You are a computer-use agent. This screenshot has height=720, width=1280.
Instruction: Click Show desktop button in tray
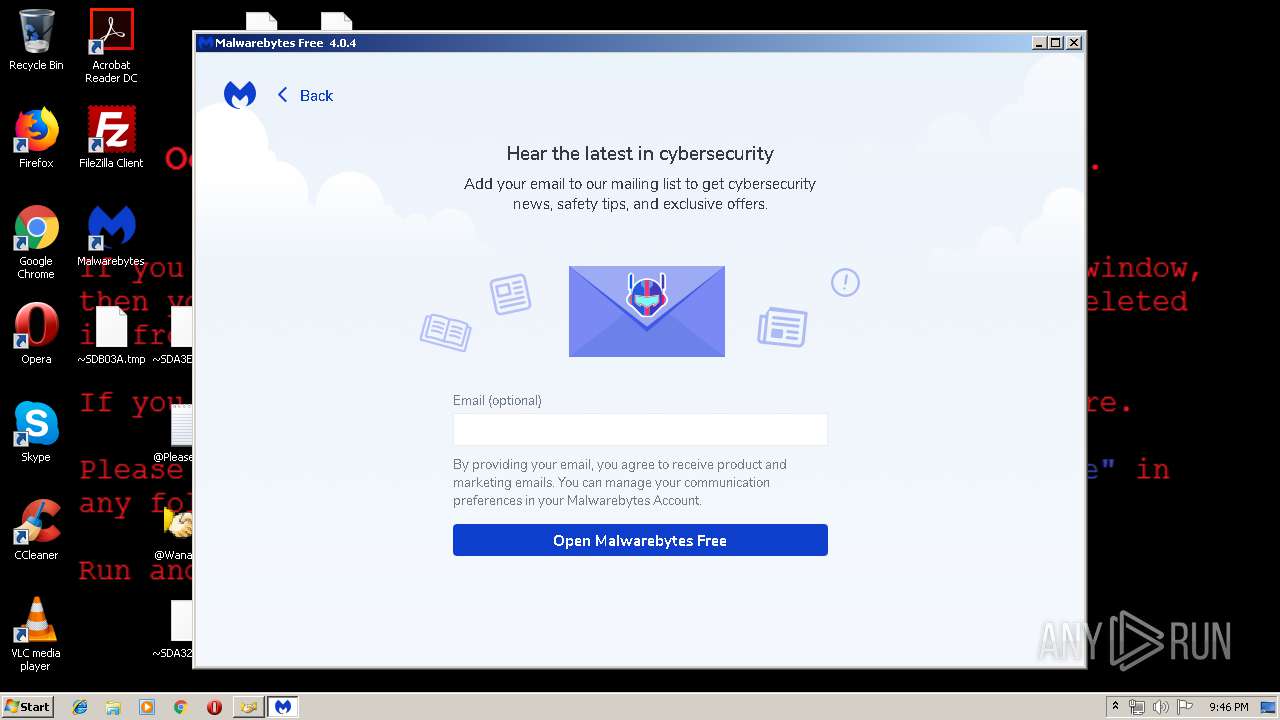point(1268,707)
